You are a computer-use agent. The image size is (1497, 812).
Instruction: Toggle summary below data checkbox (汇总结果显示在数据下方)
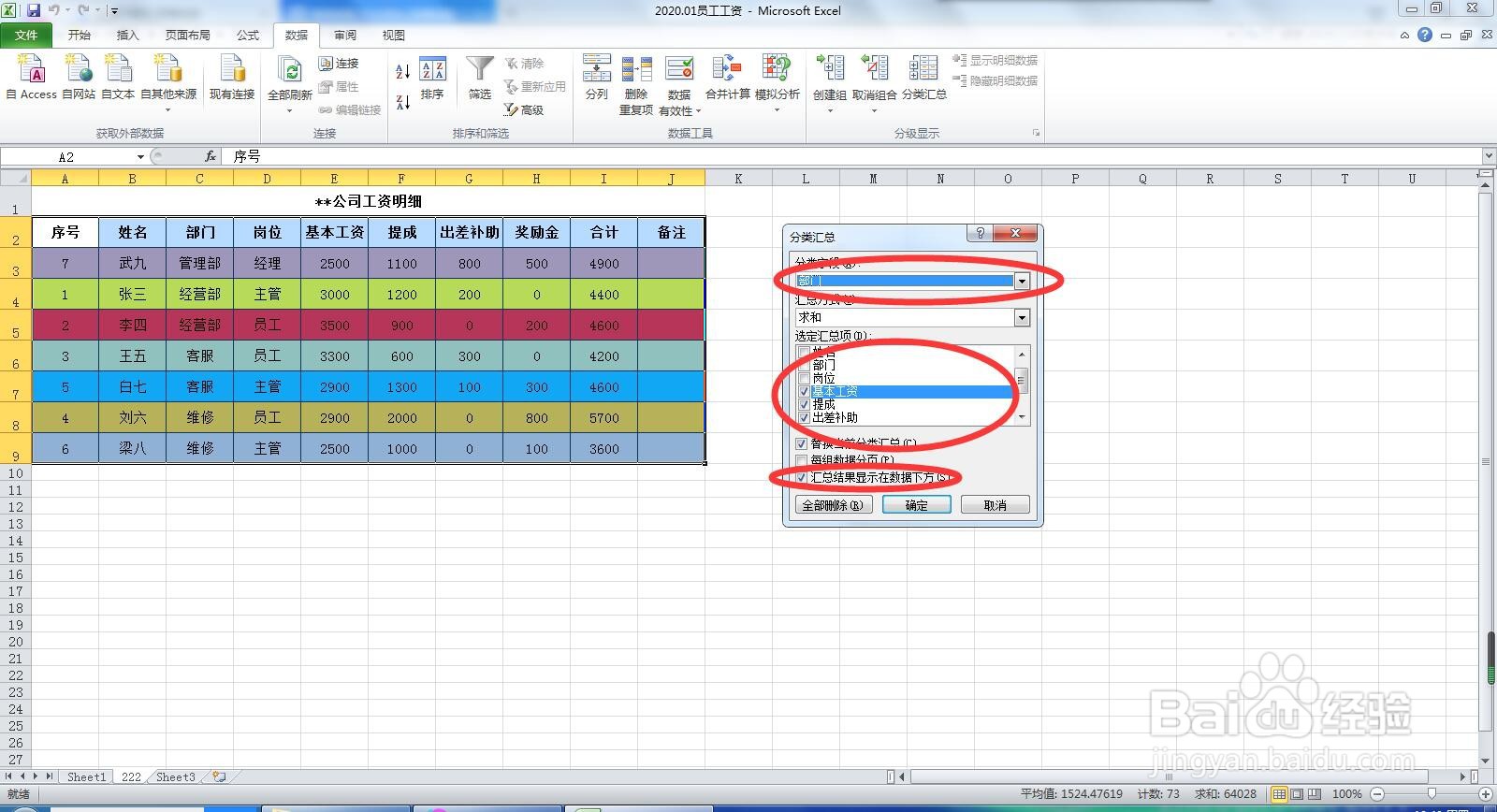tap(802, 477)
